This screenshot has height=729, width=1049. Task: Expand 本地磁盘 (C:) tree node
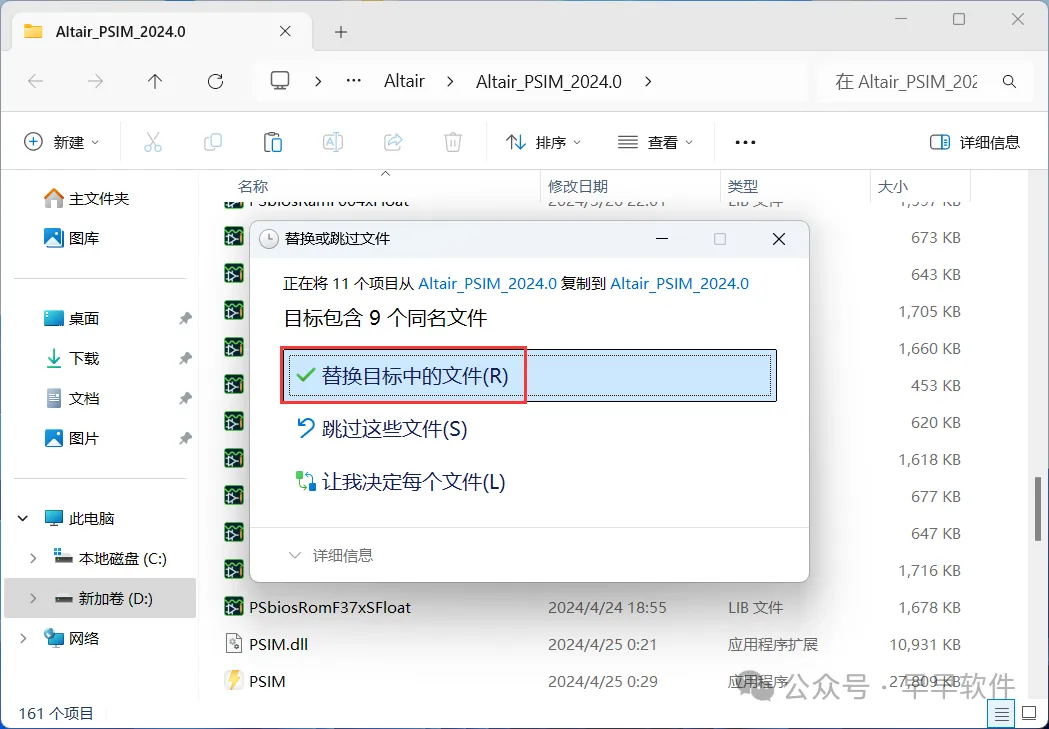pos(33,558)
